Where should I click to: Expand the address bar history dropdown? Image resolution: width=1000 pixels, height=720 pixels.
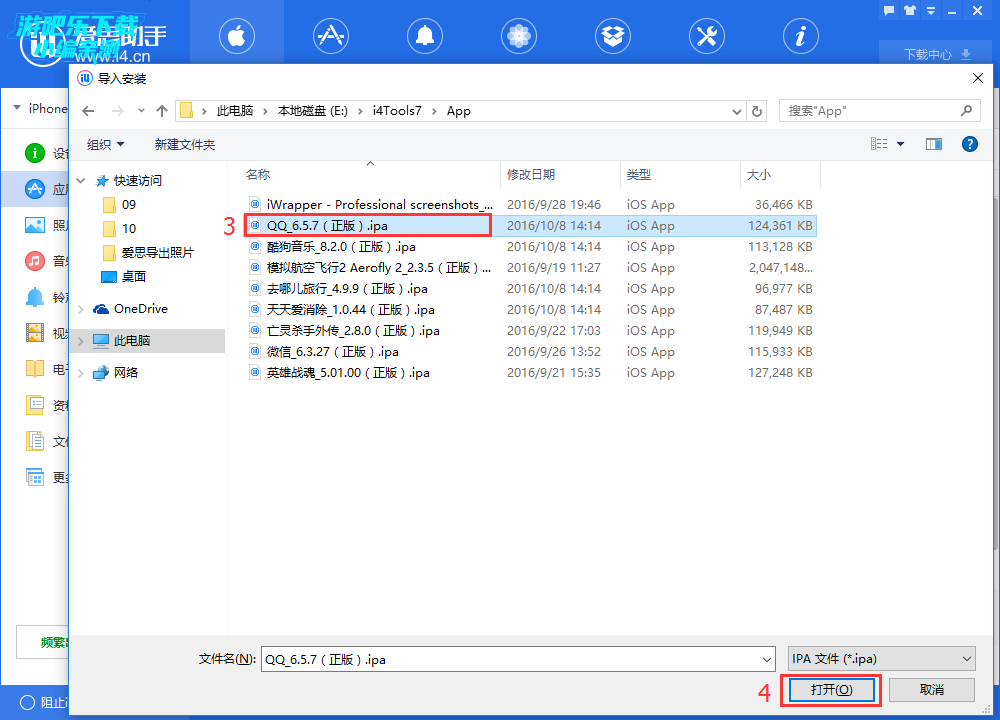point(737,112)
